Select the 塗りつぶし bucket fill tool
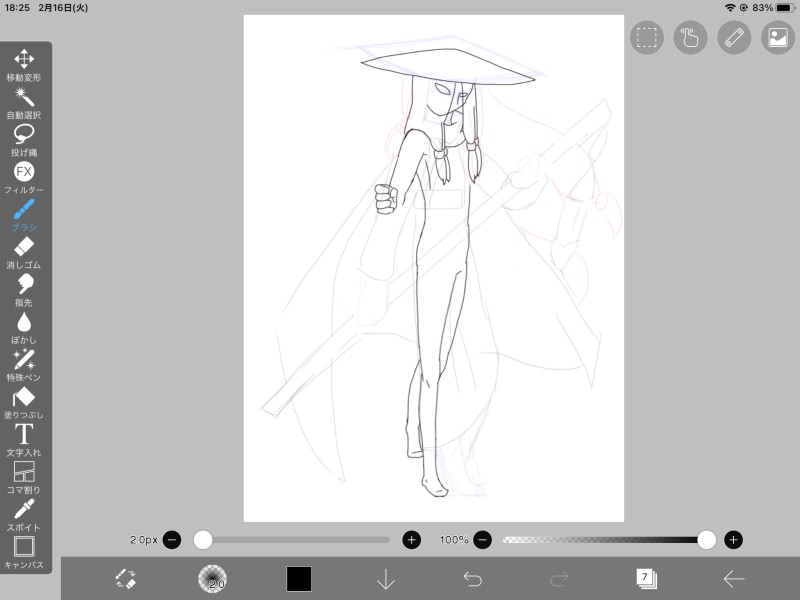The width and height of the screenshot is (800, 600). [x=23, y=403]
